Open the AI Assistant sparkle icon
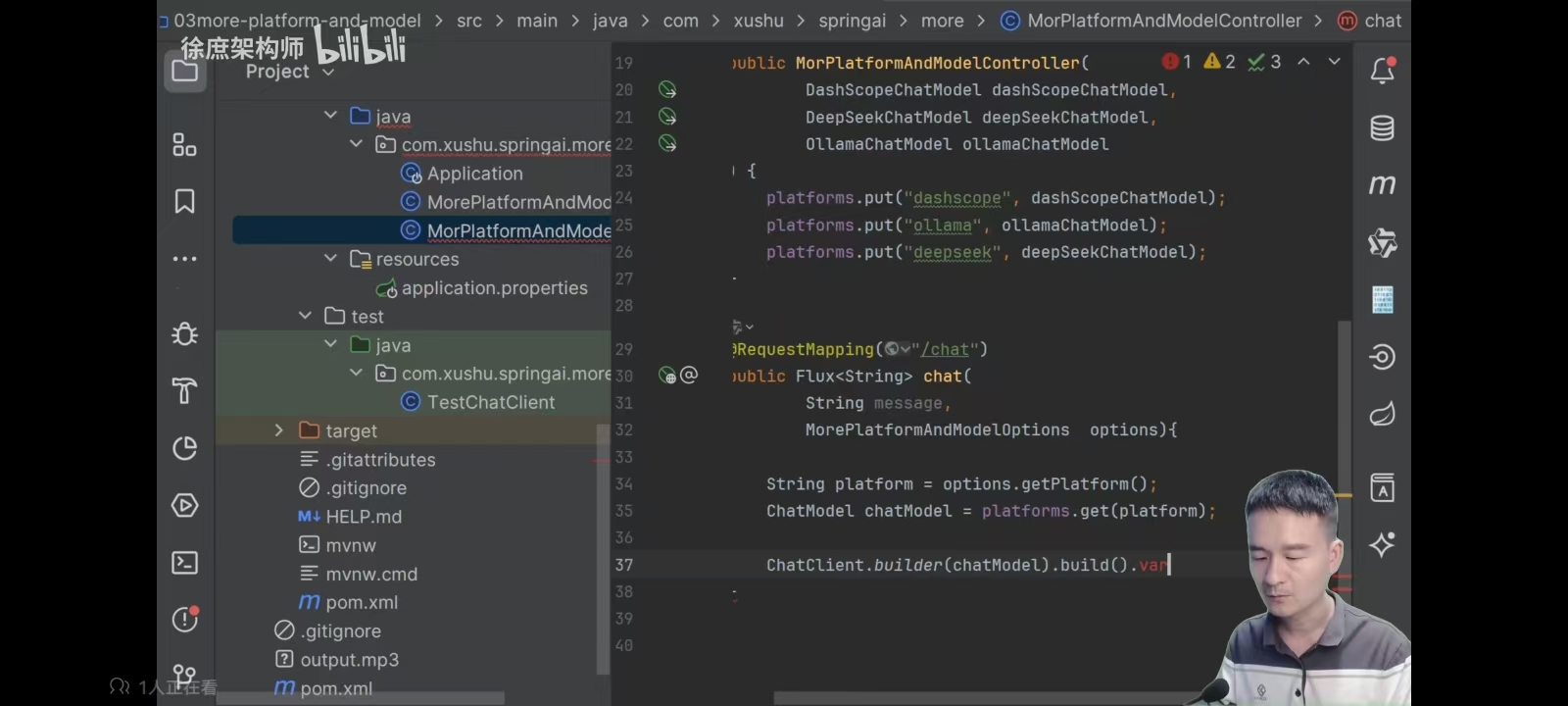 click(x=1383, y=544)
